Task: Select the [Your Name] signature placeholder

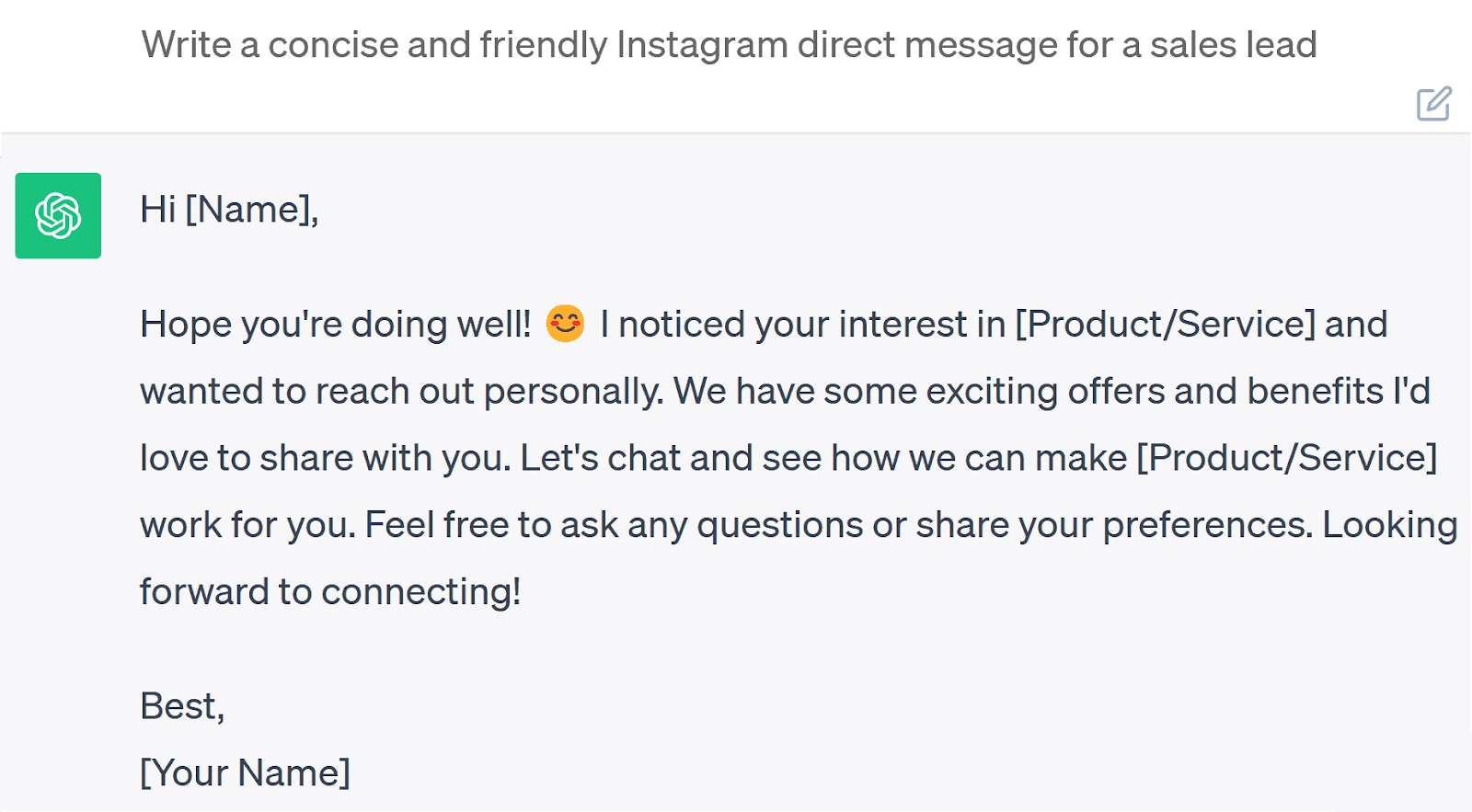Action: tap(244, 772)
